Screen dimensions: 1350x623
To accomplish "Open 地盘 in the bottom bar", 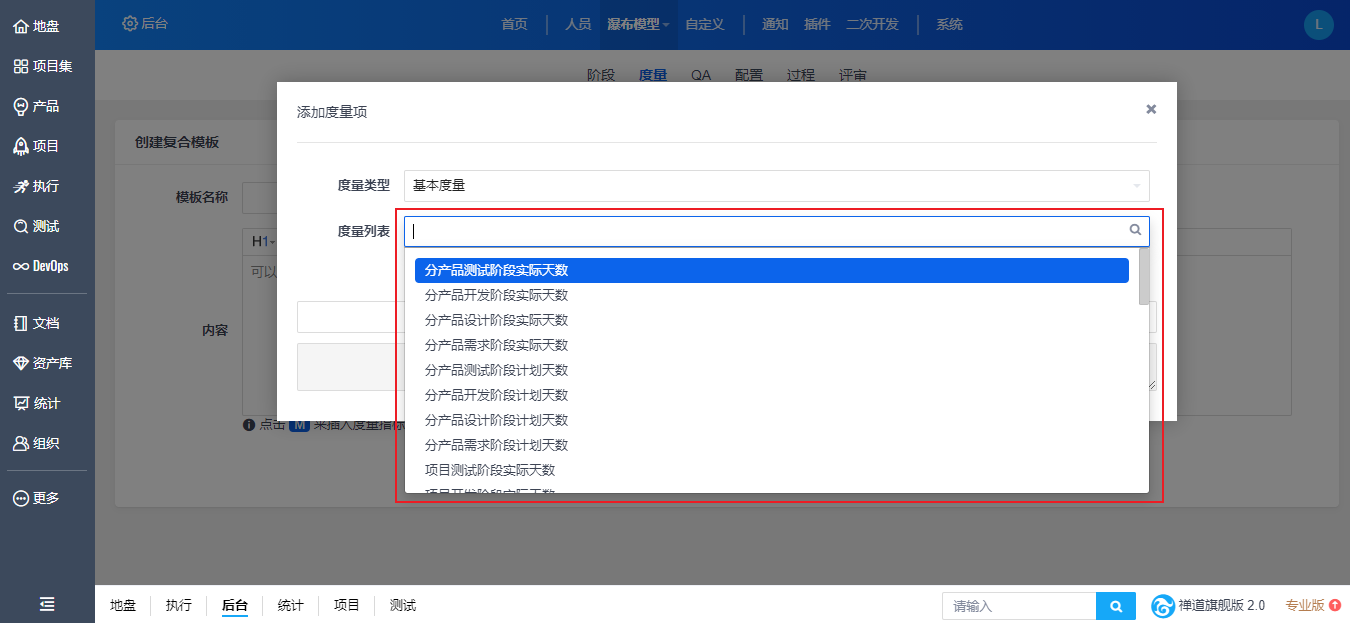I will 123,605.
